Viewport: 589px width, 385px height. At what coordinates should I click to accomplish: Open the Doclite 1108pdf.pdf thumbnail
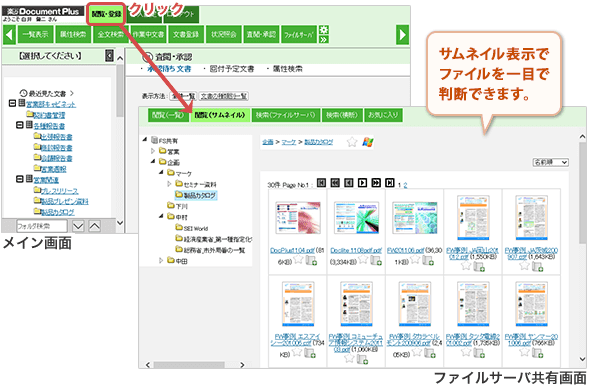pos(356,218)
